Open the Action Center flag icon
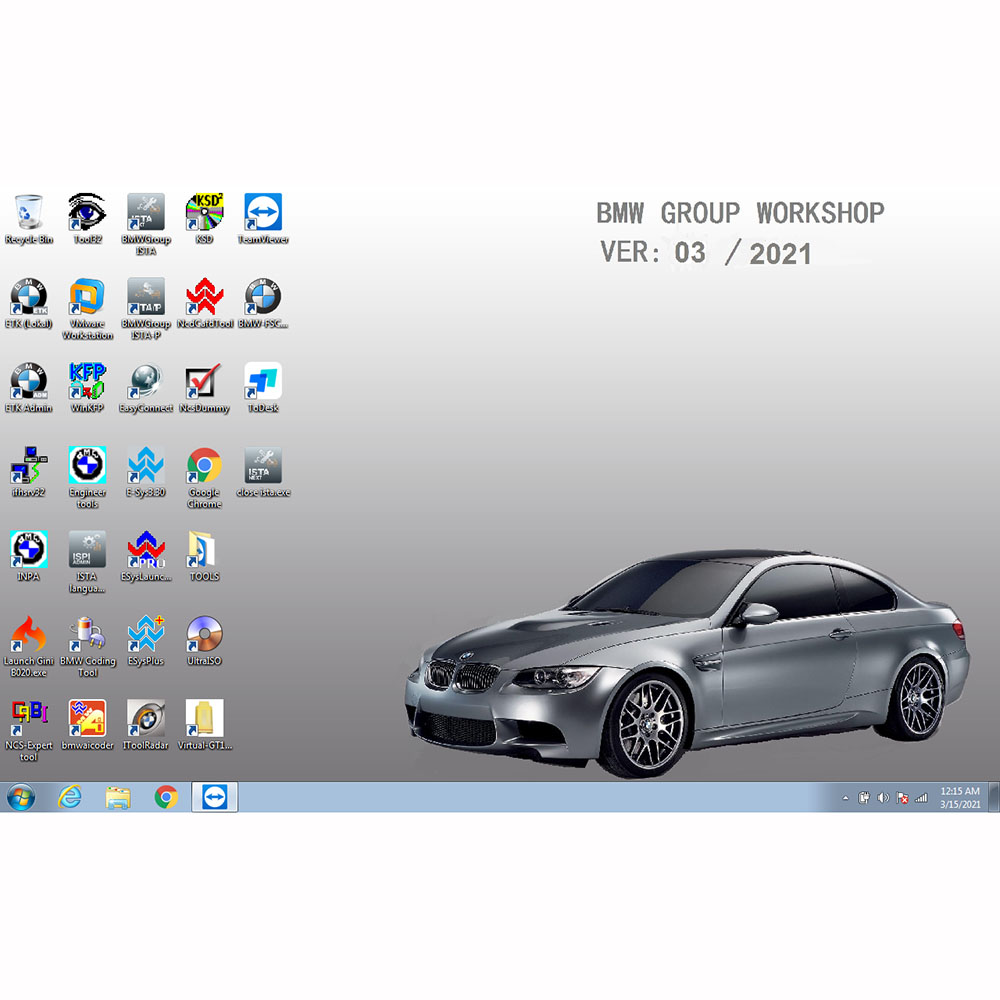 point(902,798)
